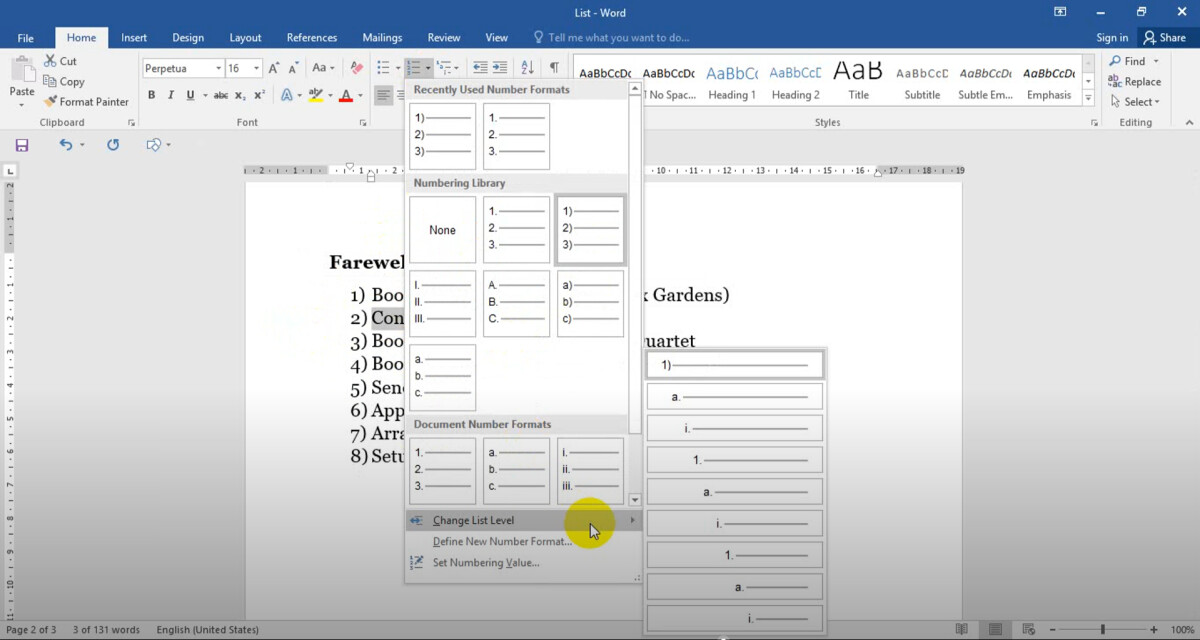This screenshot has width=1200, height=640.
Task: Toggle Italic formatting
Action: click(171, 95)
